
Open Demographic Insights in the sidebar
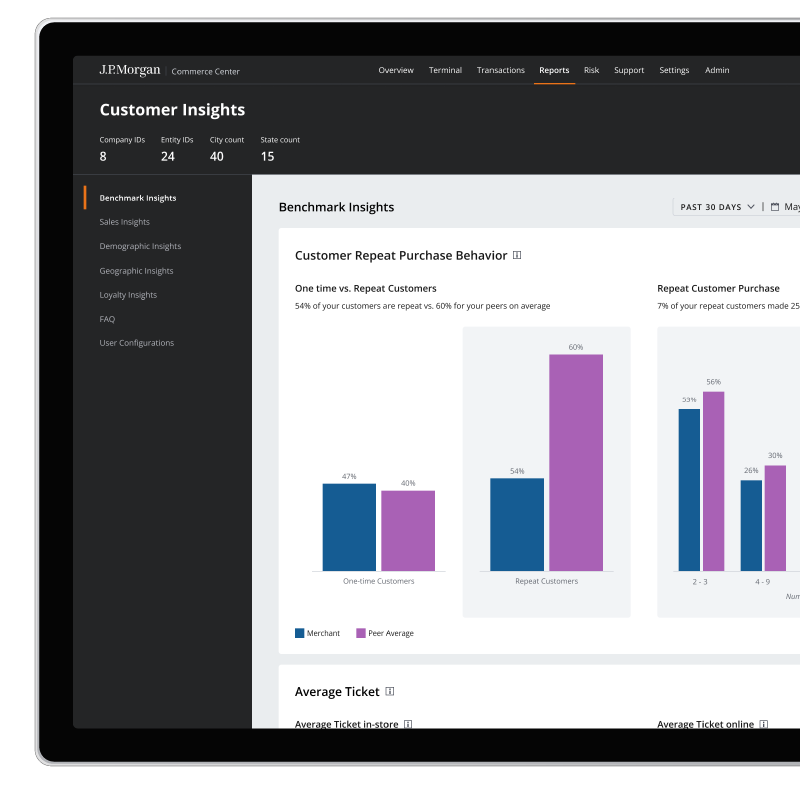(140, 246)
